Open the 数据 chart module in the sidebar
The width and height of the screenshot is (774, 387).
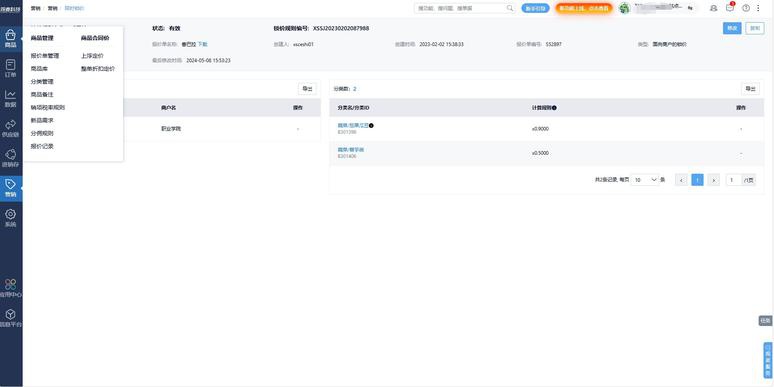10,98
